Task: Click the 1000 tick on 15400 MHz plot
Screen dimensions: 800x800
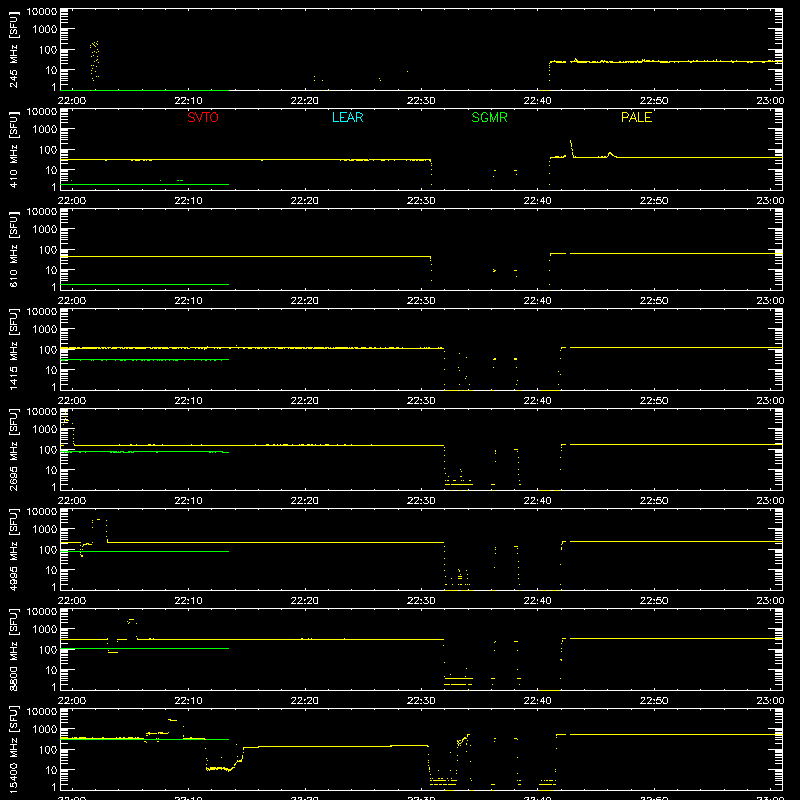Action: (x=45, y=730)
